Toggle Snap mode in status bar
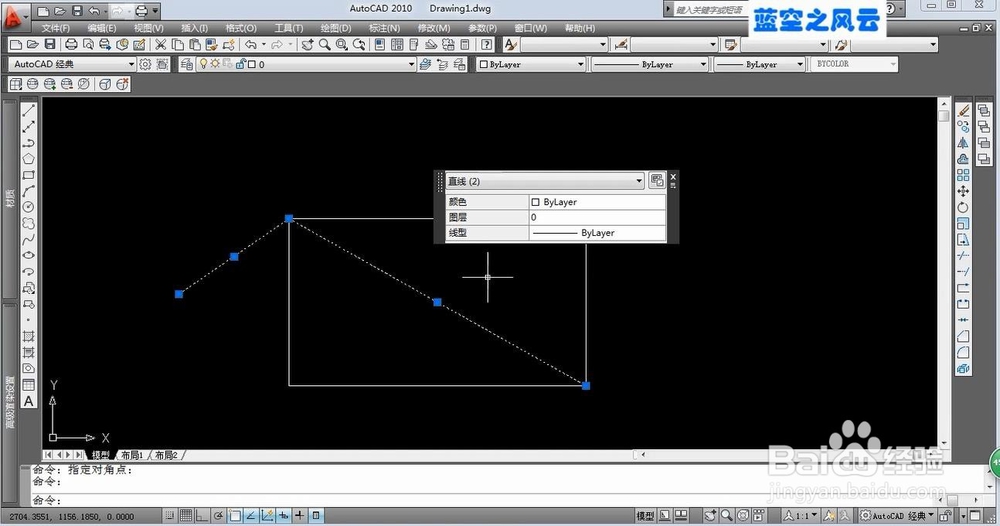Viewport: 1000px width, 526px height. click(x=170, y=515)
